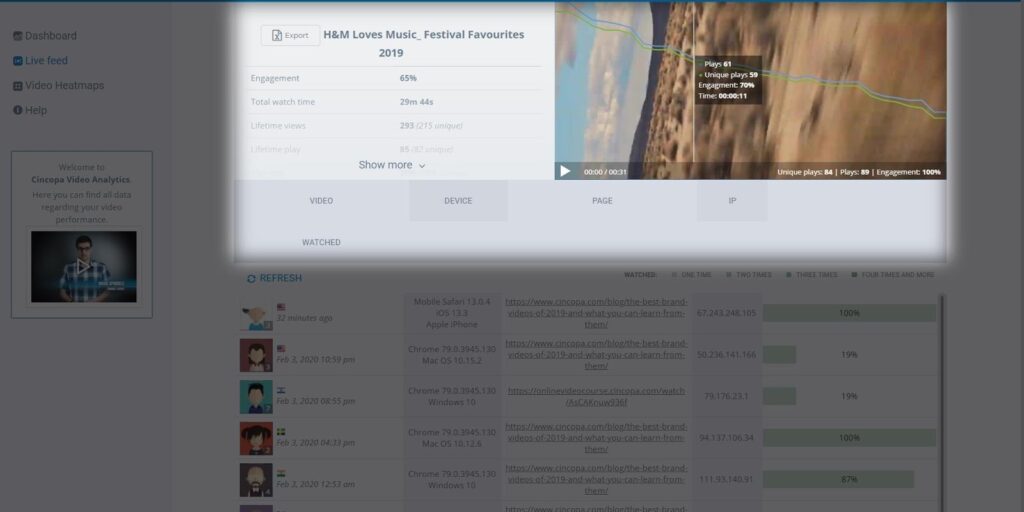Open the Help page
The width and height of the screenshot is (1024, 512).
click(x=35, y=110)
